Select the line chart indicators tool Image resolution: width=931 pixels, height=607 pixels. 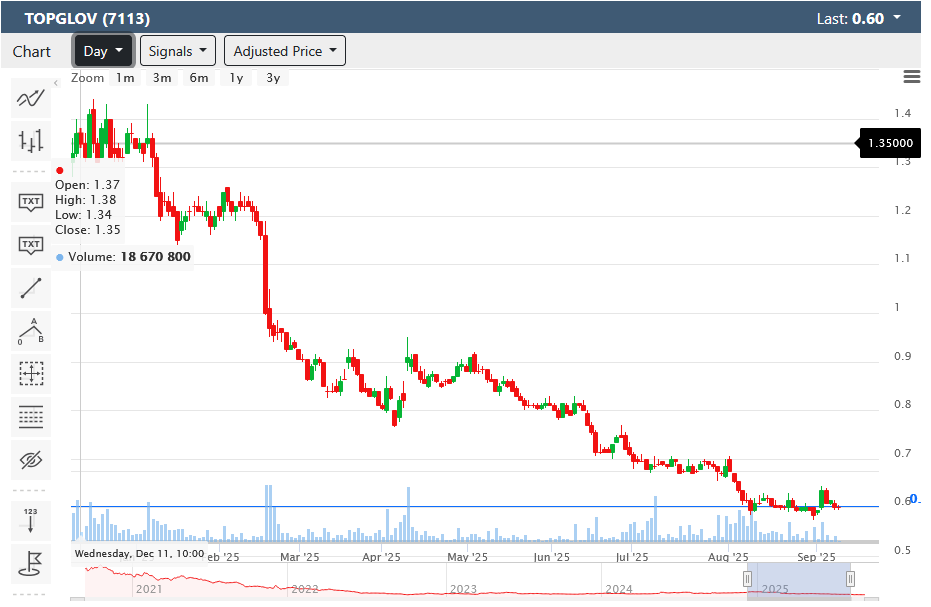31,98
